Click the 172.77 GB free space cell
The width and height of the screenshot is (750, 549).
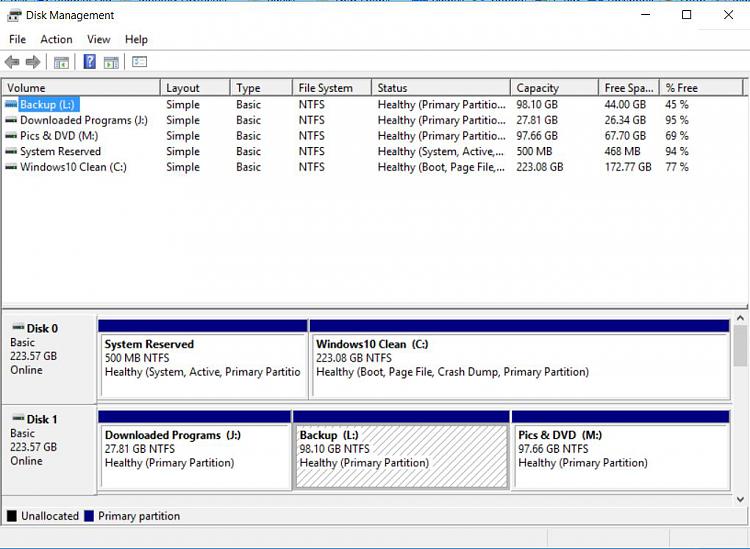[x=628, y=167]
